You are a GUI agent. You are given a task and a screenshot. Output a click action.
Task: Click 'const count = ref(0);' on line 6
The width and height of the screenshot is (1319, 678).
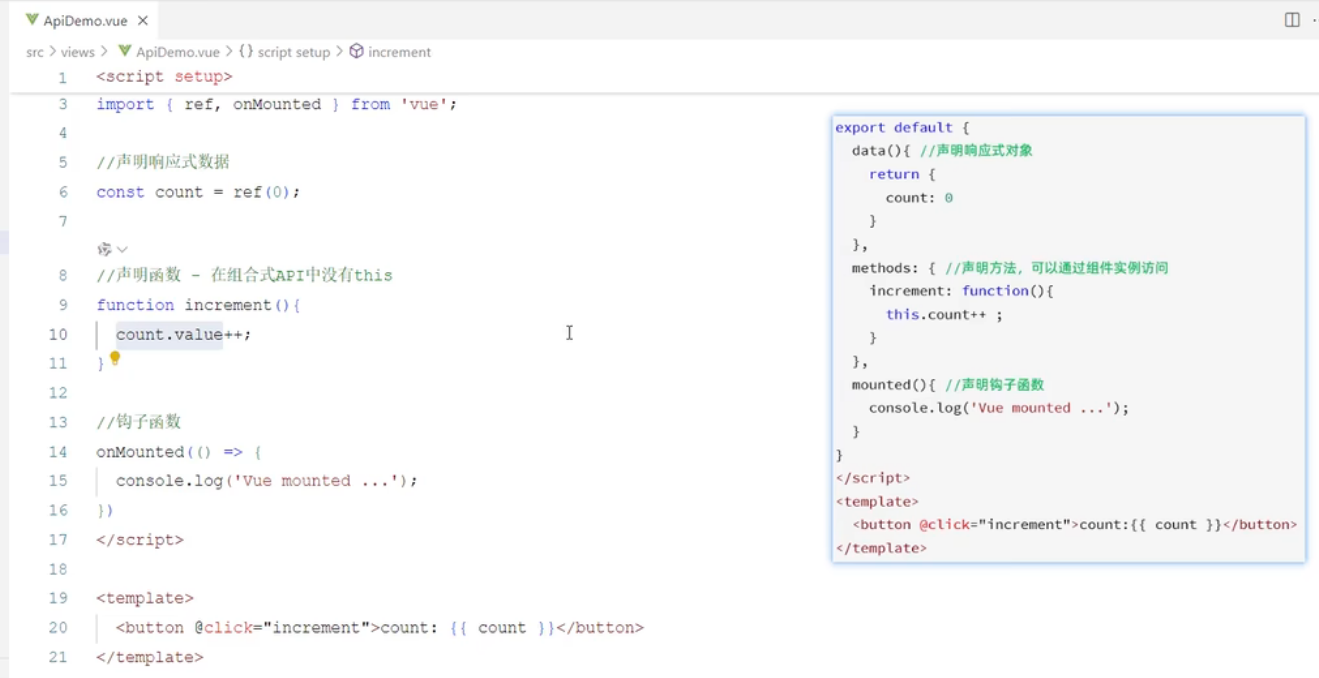click(198, 192)
